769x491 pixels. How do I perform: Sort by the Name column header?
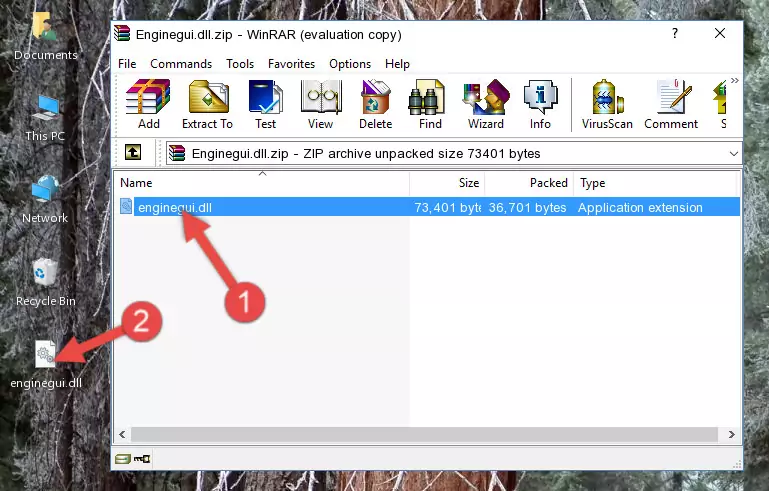[262, 183]
